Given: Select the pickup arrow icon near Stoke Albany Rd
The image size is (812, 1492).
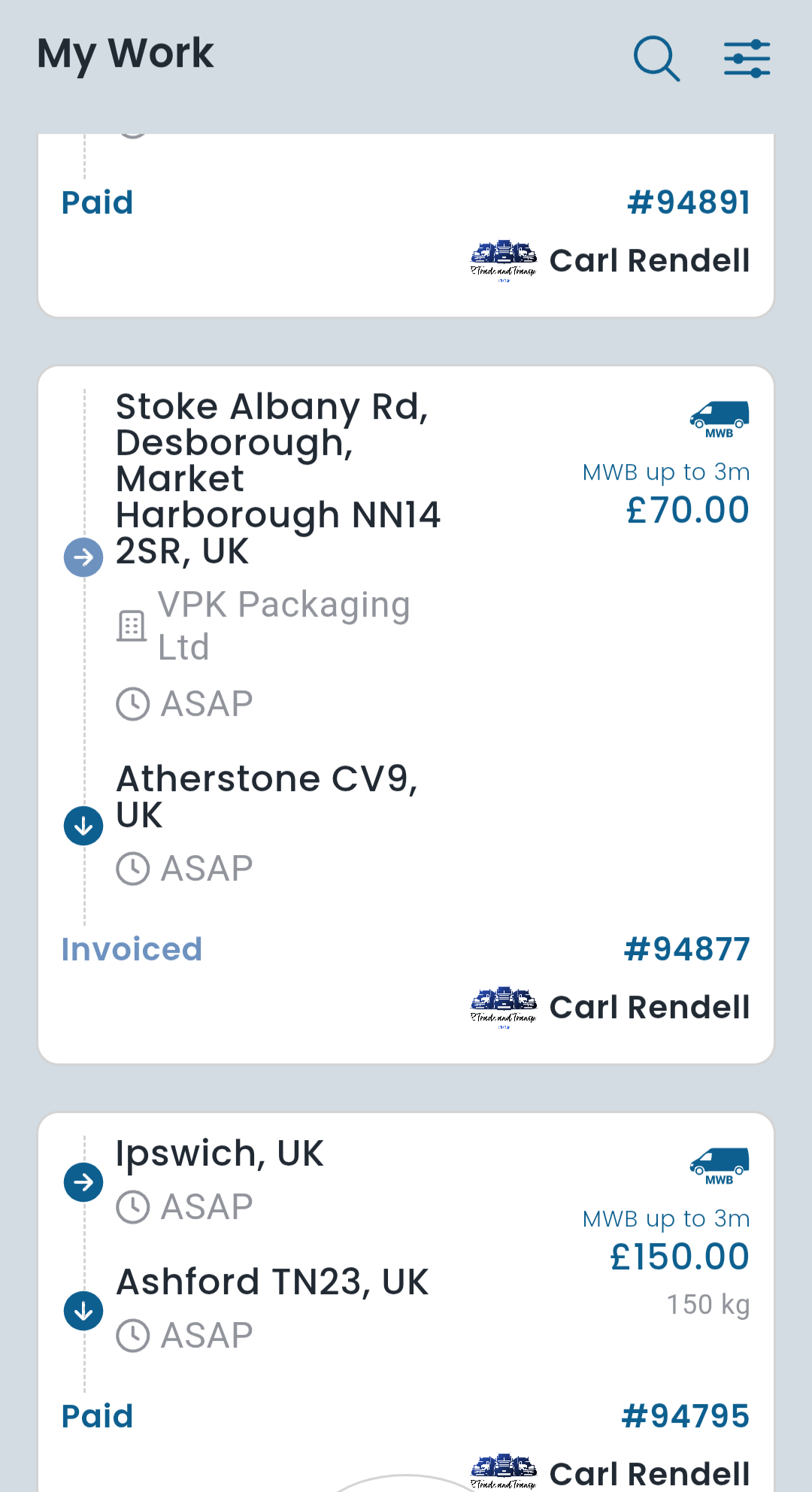Looking at the screenshot, I should pyautogui.click(x=83, y=556).
